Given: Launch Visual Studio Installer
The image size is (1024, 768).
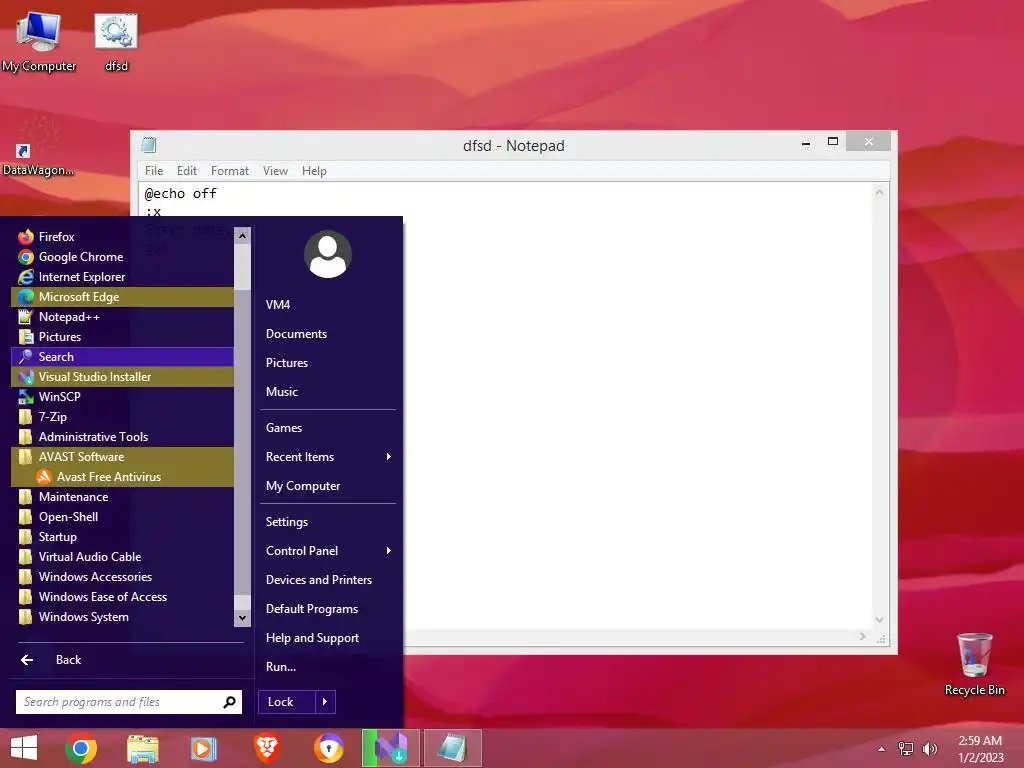Looking at the screenshot, I should coord(122,377).
